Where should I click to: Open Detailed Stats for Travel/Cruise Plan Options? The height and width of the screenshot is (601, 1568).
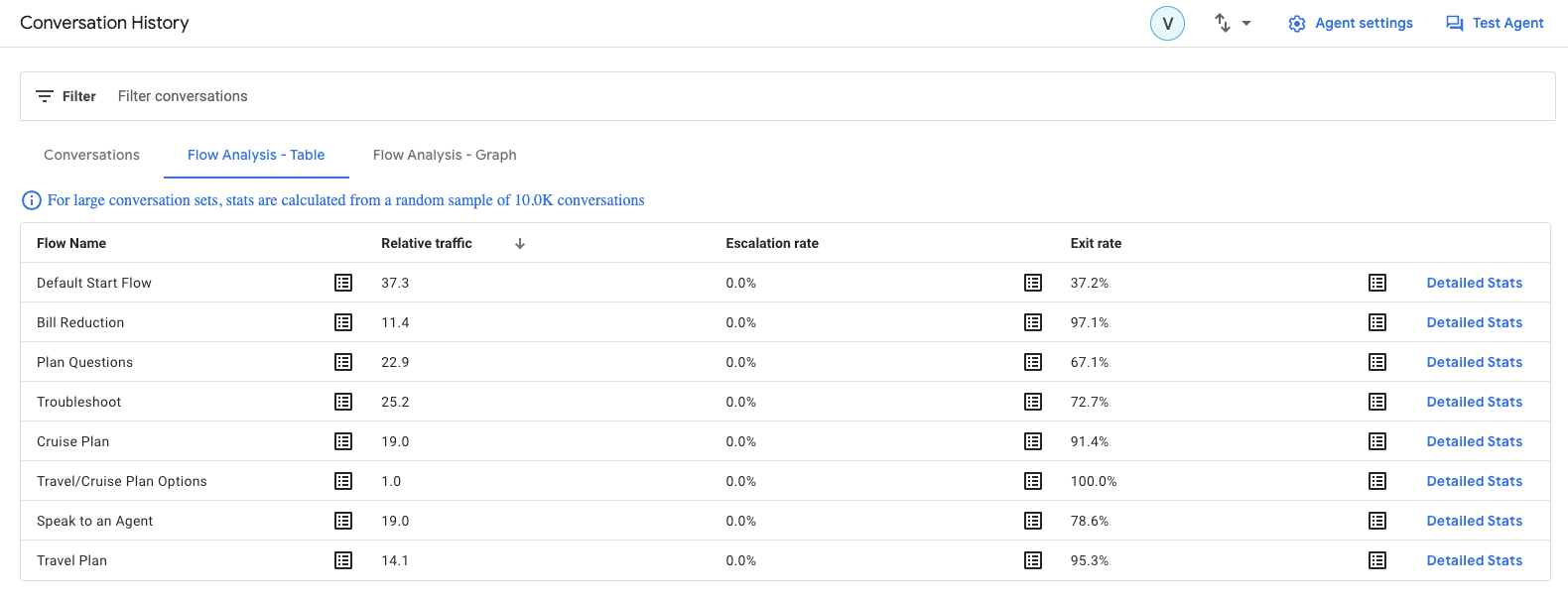1474,481
